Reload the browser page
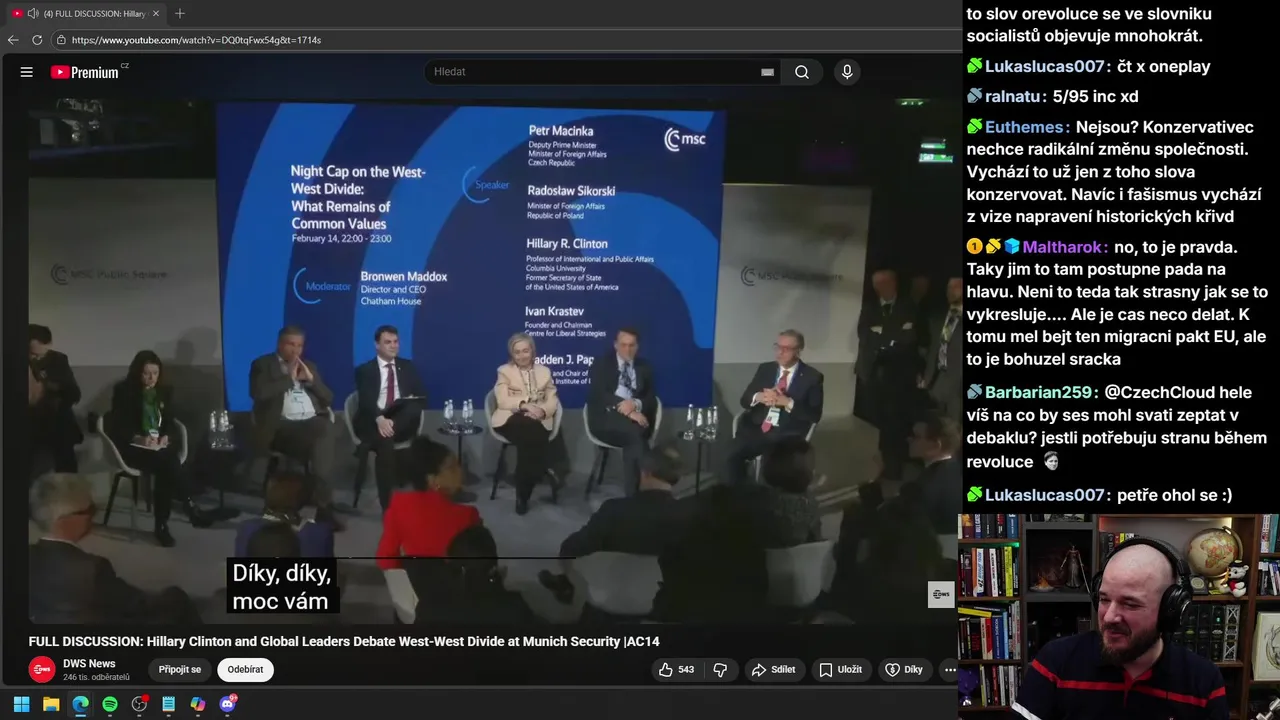This screenshot has width=1280, height=720. point(37,40)
